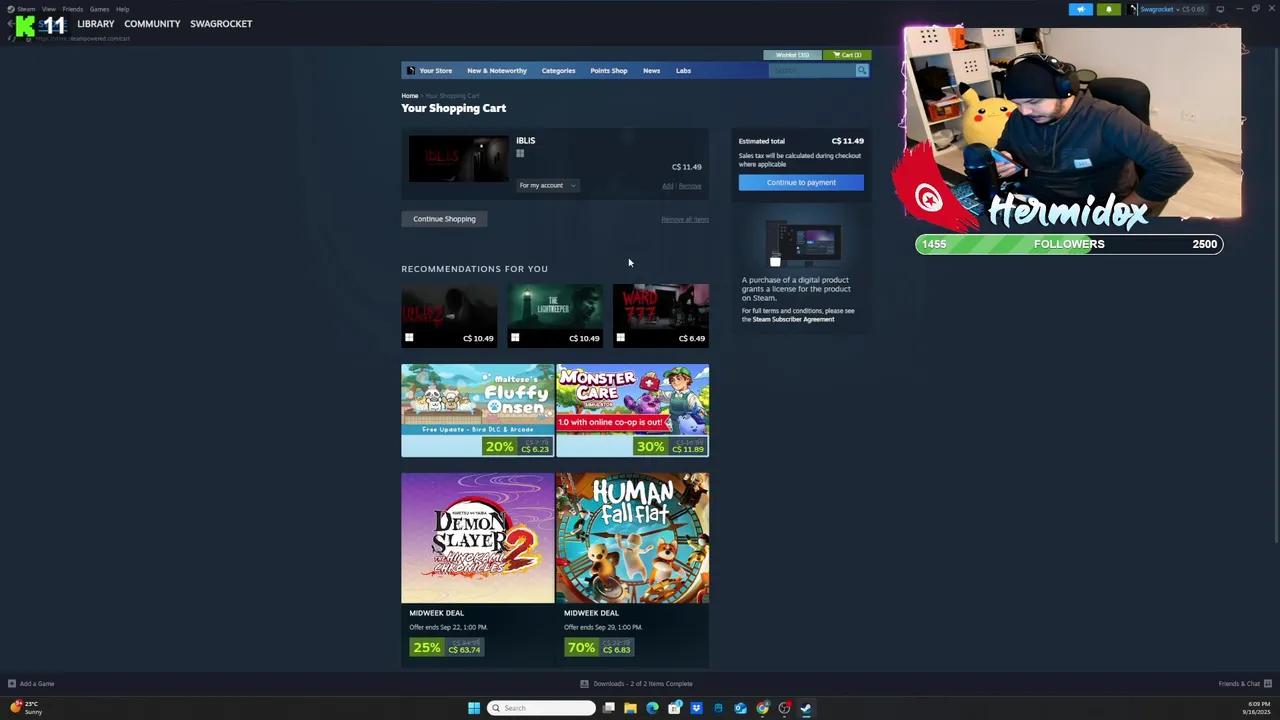
Task: Open the Friends menu
Action: click(x=72, y=9)
